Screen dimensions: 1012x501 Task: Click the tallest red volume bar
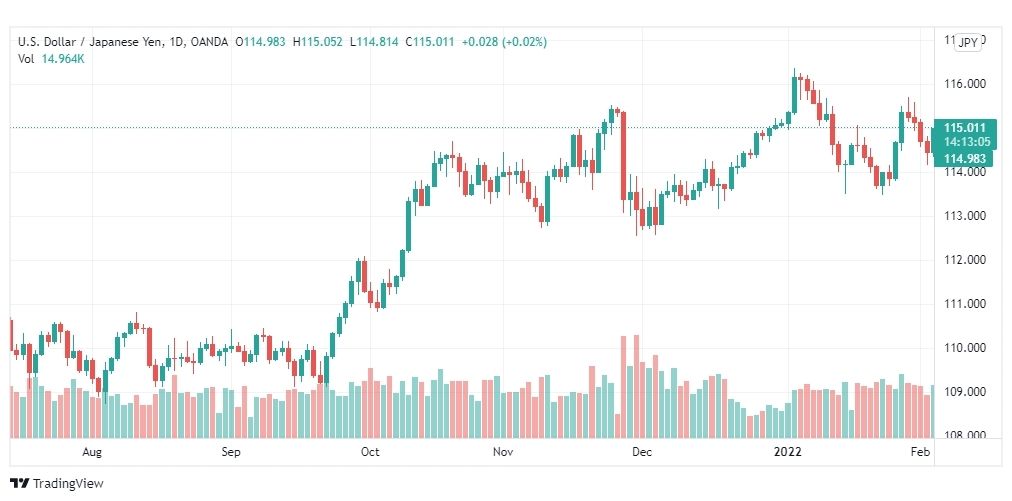click(x=636, y=386)
